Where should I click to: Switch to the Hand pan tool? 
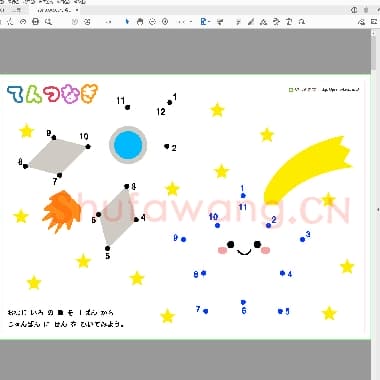coord(140,22)
